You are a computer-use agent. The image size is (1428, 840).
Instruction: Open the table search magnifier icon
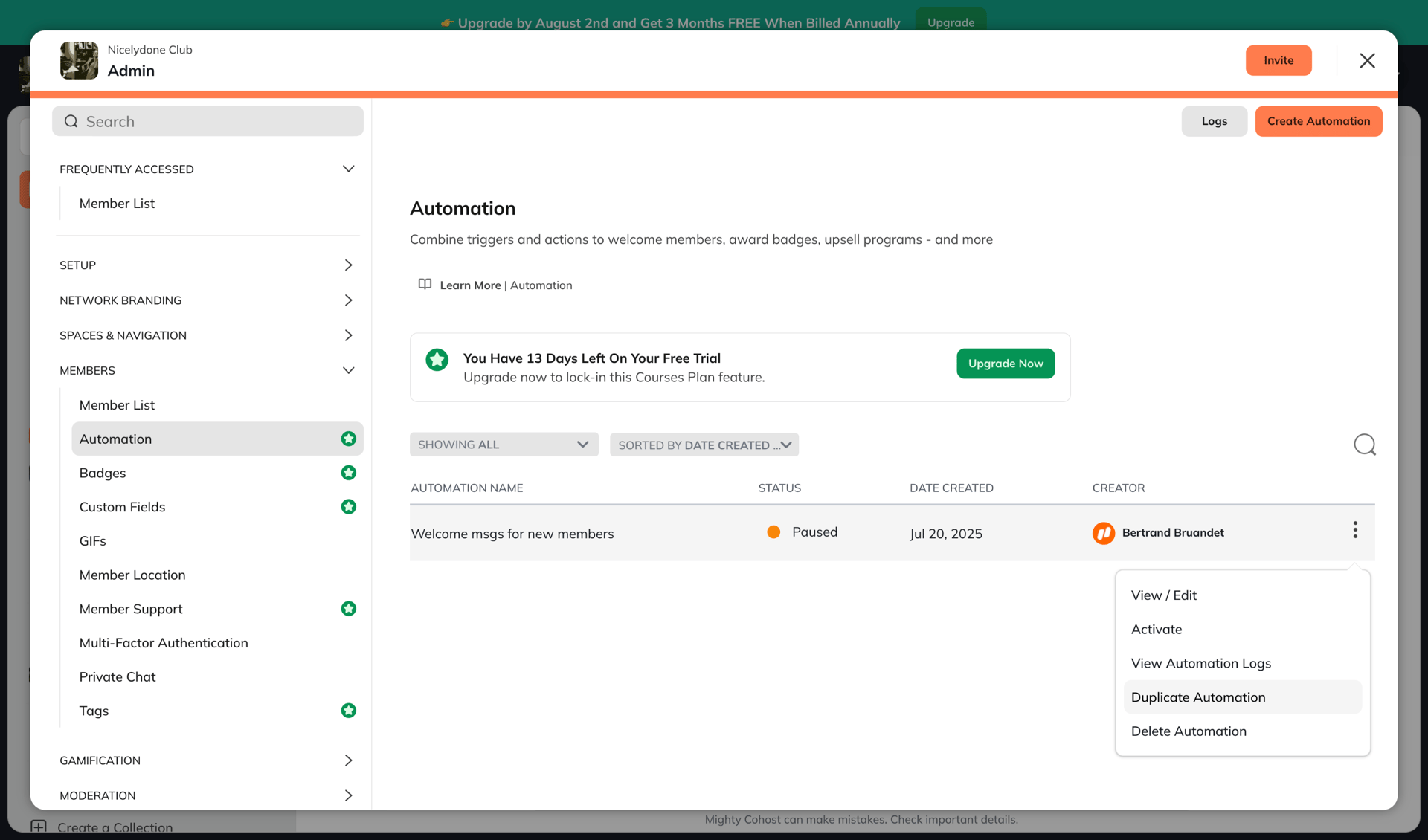tap(1365, 444)
